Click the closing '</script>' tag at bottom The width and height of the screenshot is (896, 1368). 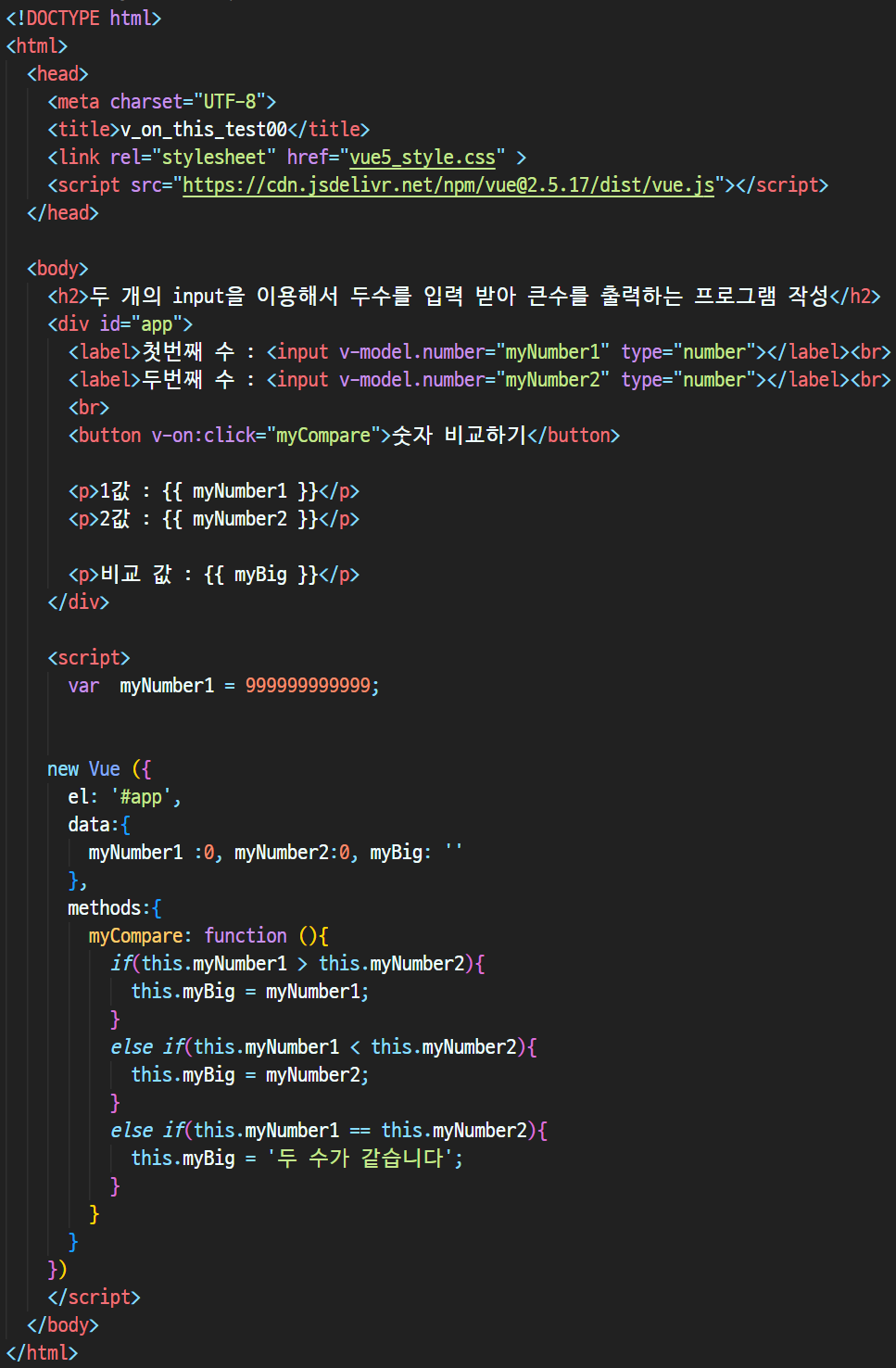coord(94,1298)
